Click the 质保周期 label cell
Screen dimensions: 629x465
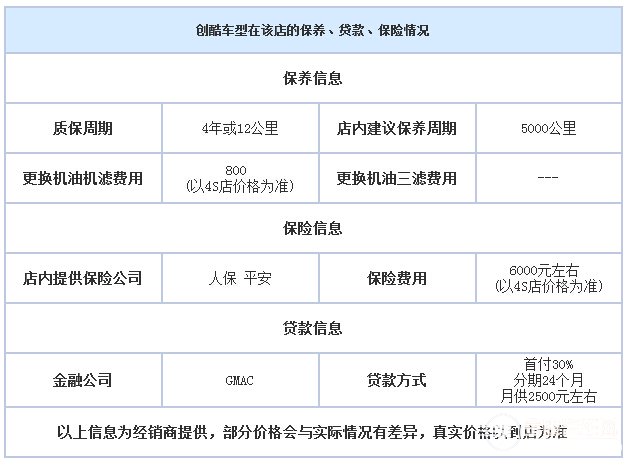point(83,128)
